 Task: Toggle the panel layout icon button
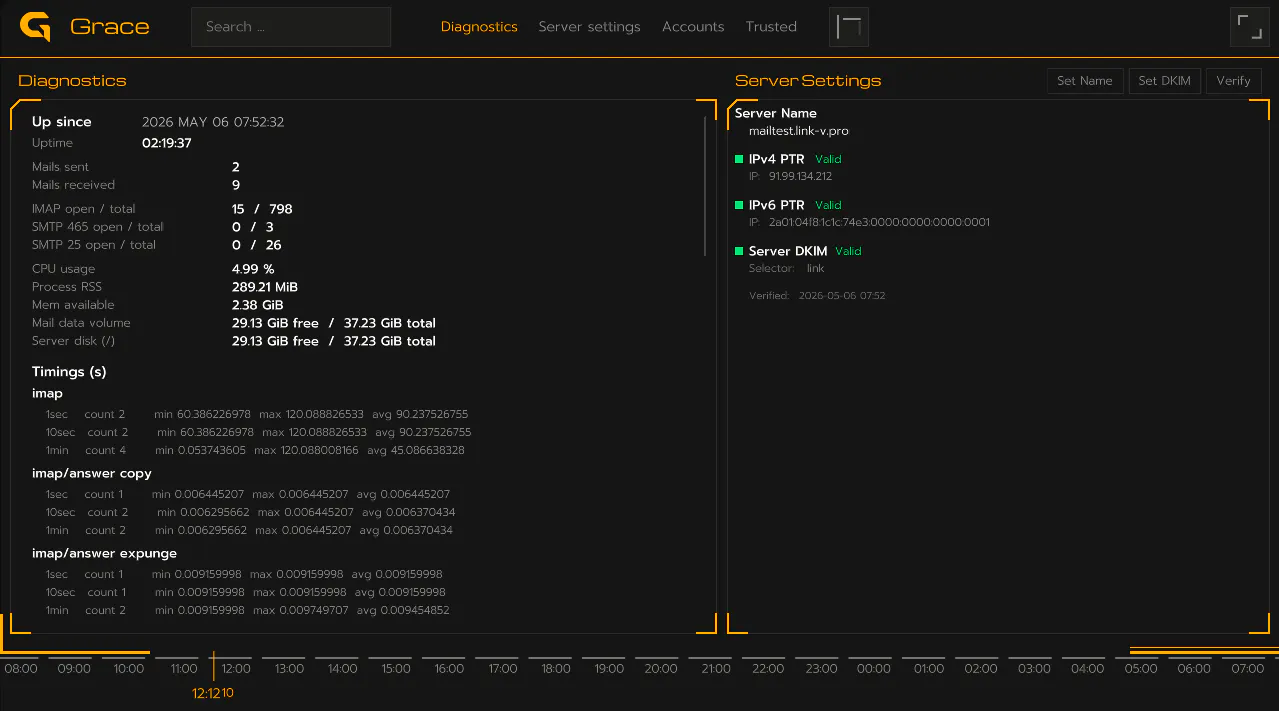pos(849,27)
